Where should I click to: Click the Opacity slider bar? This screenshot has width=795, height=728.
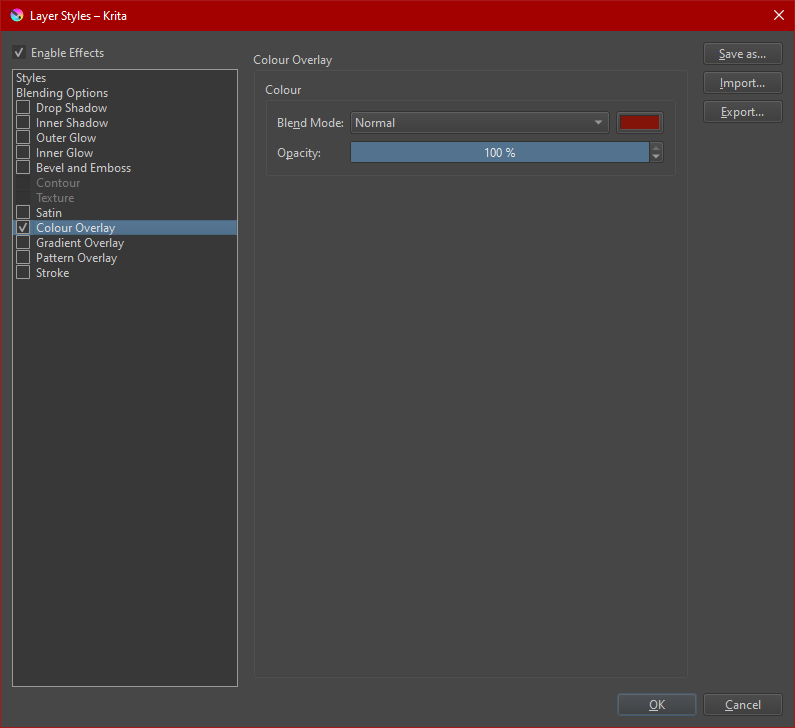(x=499, y=152)
